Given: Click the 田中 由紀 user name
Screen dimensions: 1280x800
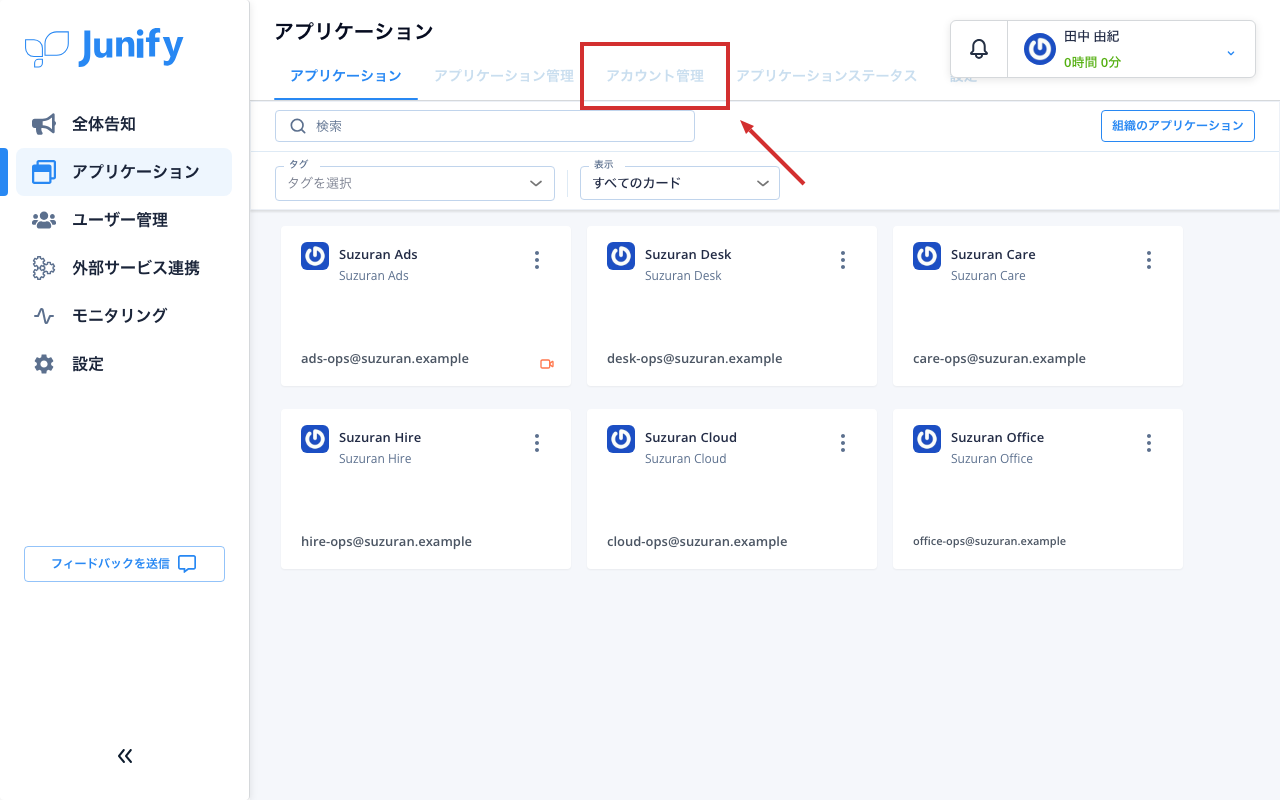Looking at the screenshot, I should coord(1091,36).
